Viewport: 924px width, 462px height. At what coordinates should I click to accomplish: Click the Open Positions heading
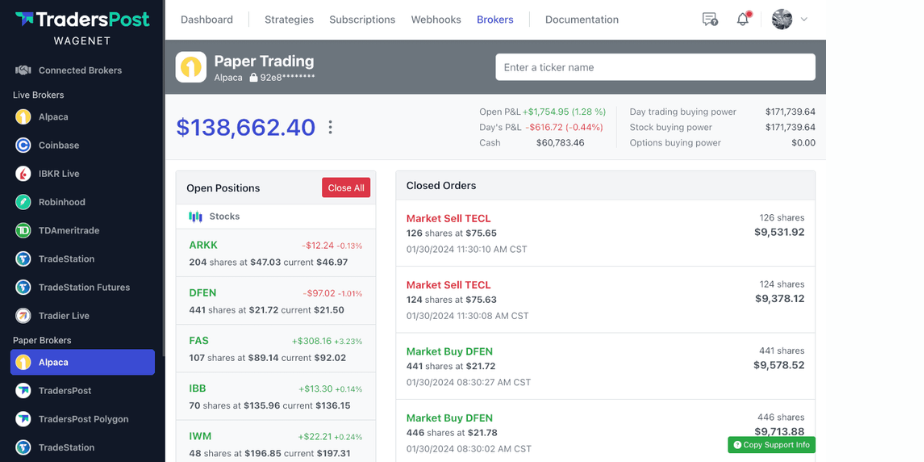(x=223, y=188)
